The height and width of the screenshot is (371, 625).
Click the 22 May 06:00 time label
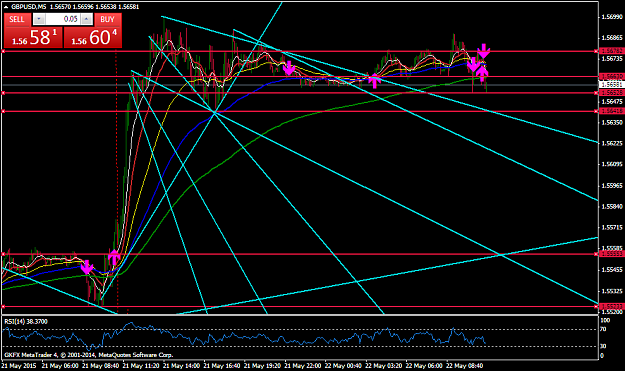click(424, 365)
